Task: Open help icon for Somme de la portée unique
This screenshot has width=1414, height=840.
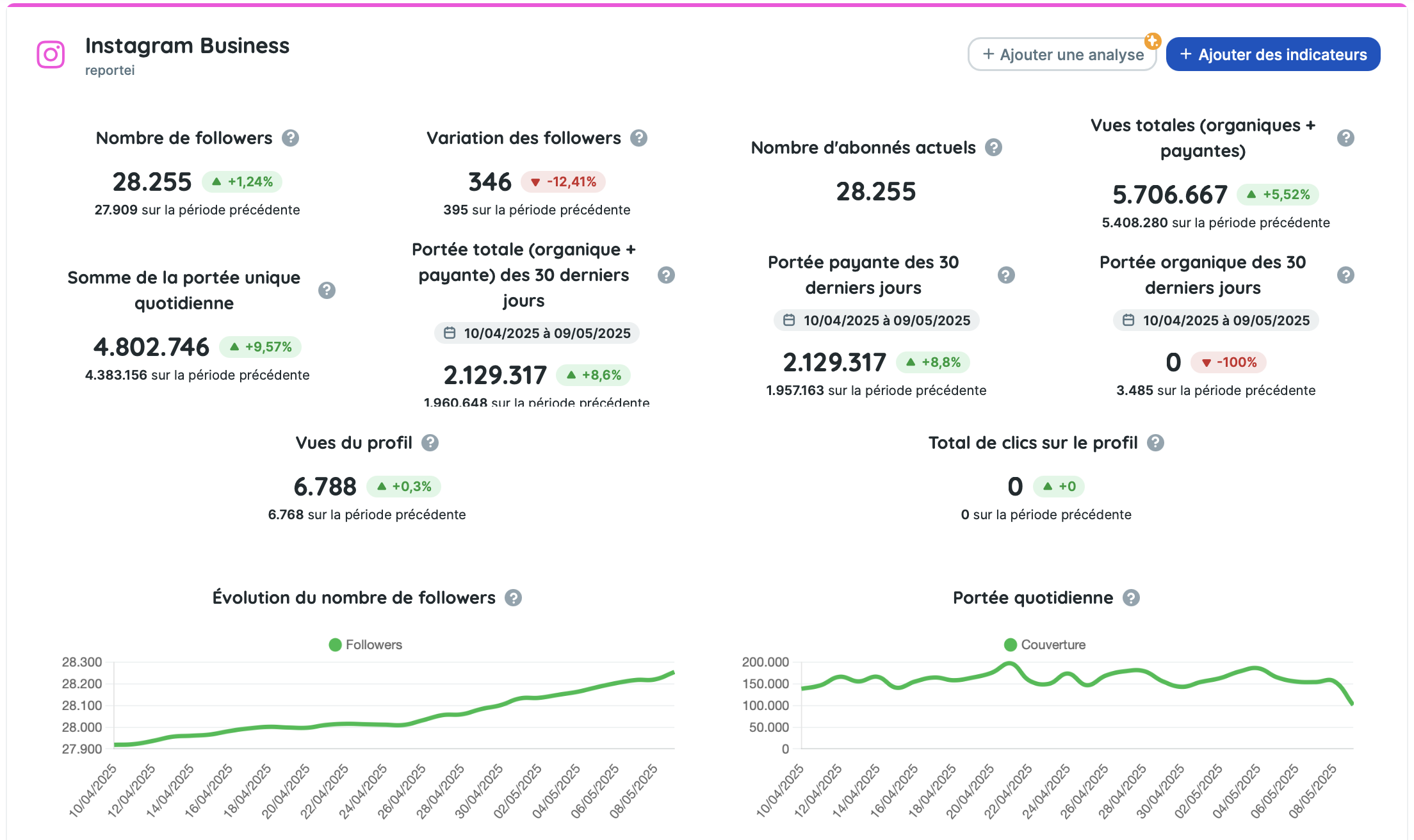Action: (x=327, y=291)
